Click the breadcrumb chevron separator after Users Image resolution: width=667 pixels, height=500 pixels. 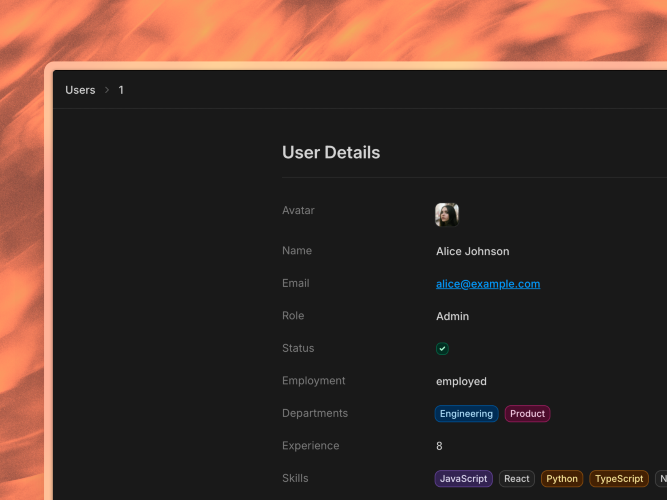107,90
